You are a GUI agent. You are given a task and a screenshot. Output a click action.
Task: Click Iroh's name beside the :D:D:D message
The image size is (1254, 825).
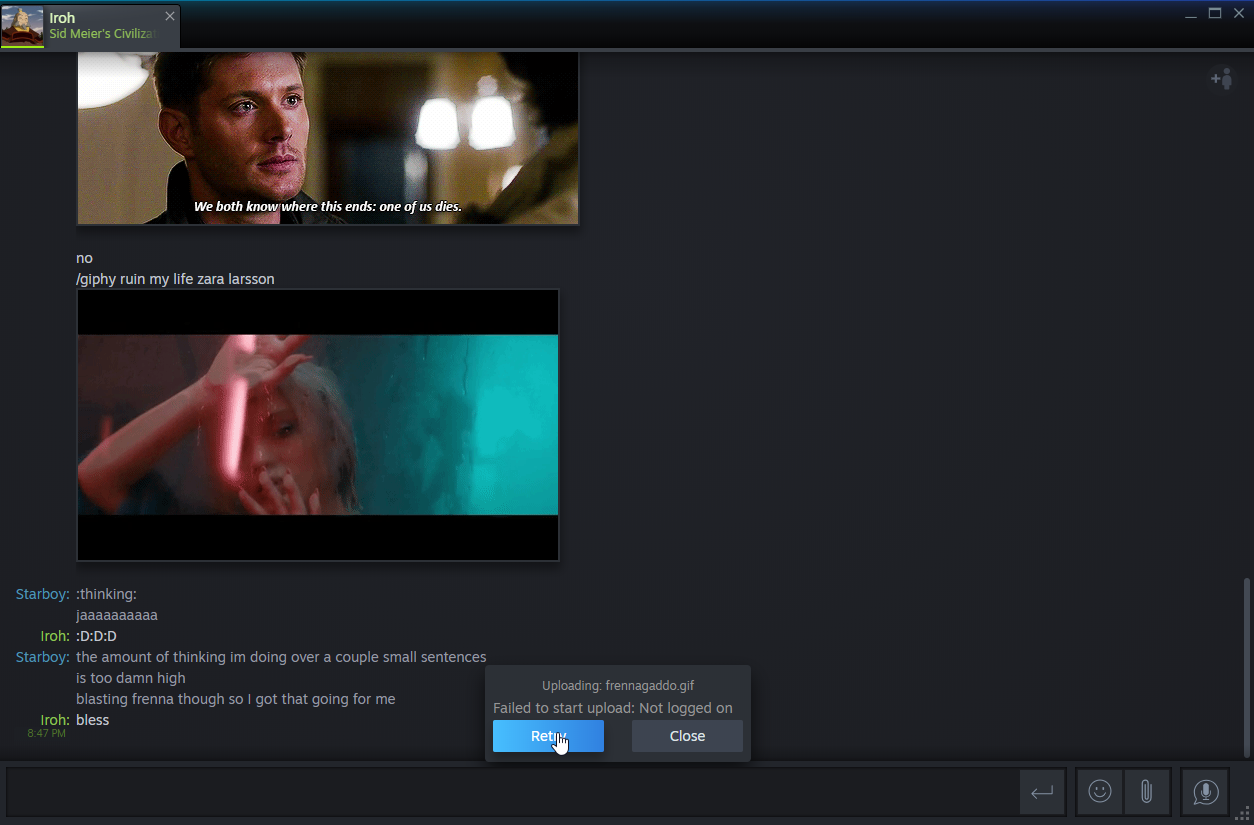[54, 636]
